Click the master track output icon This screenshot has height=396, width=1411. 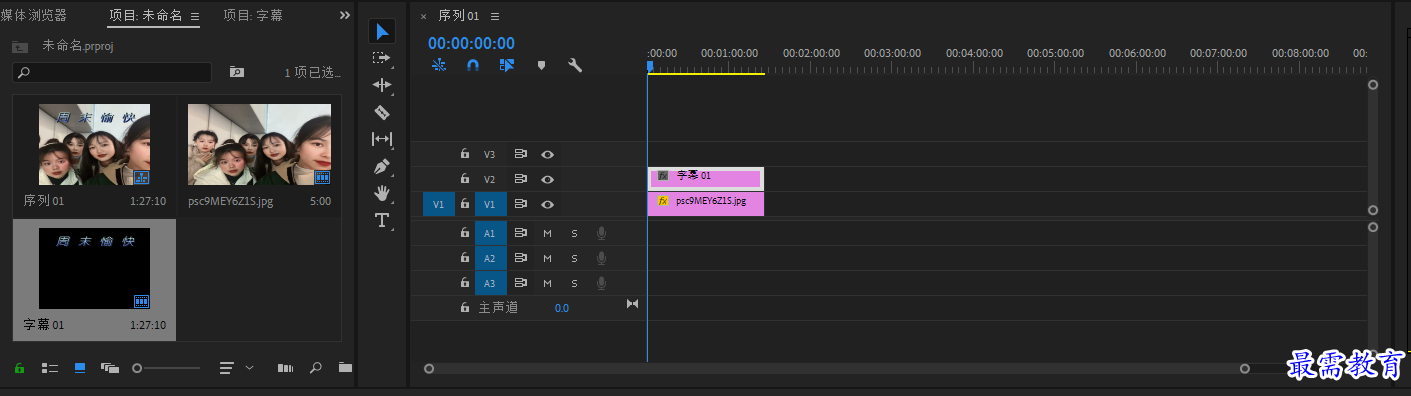point(632,304)
